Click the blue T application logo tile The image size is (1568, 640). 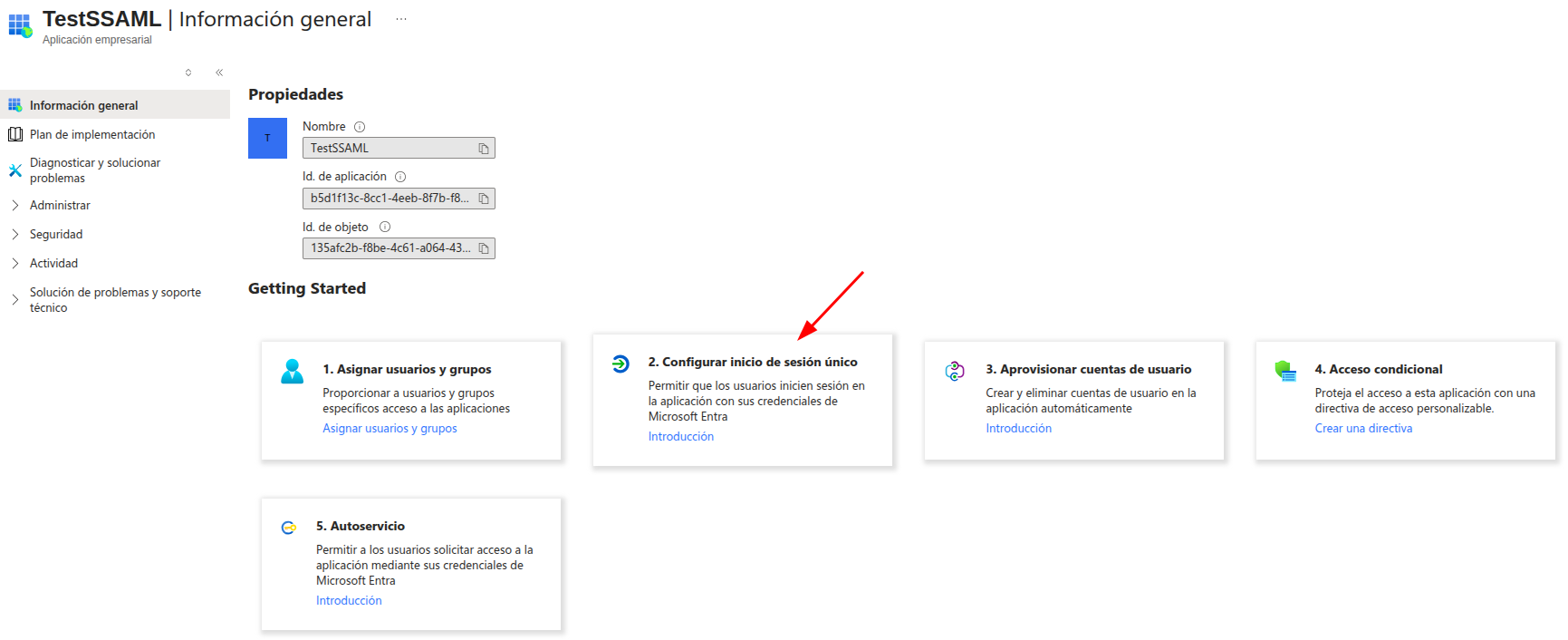267,139
